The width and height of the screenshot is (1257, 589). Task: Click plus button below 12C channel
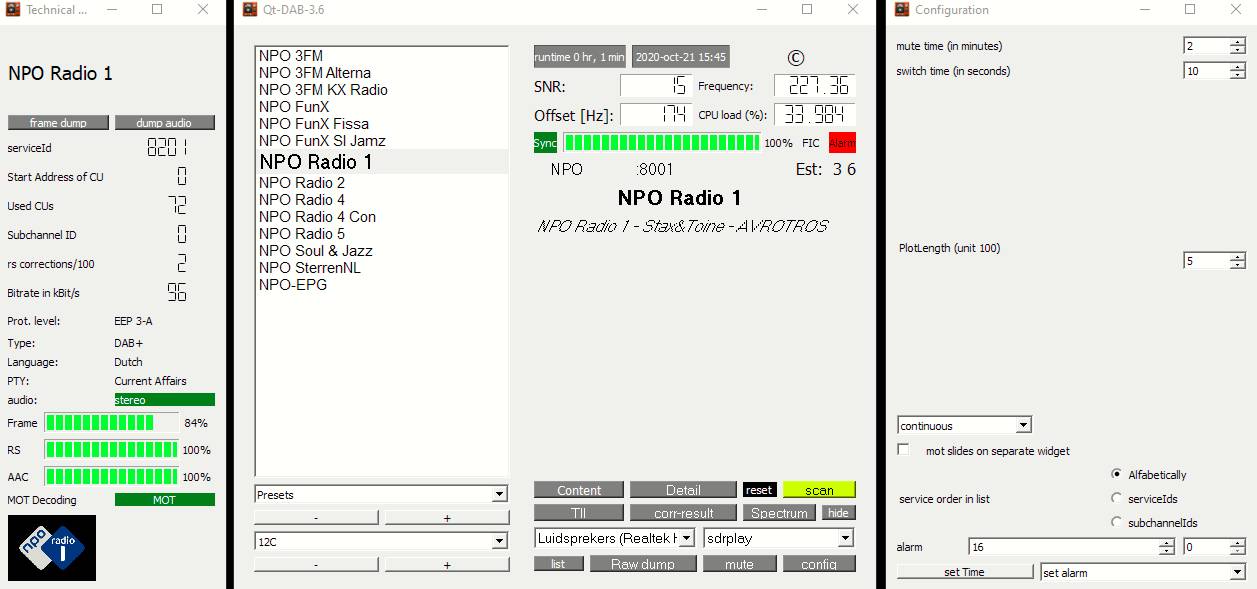point(446,565)
